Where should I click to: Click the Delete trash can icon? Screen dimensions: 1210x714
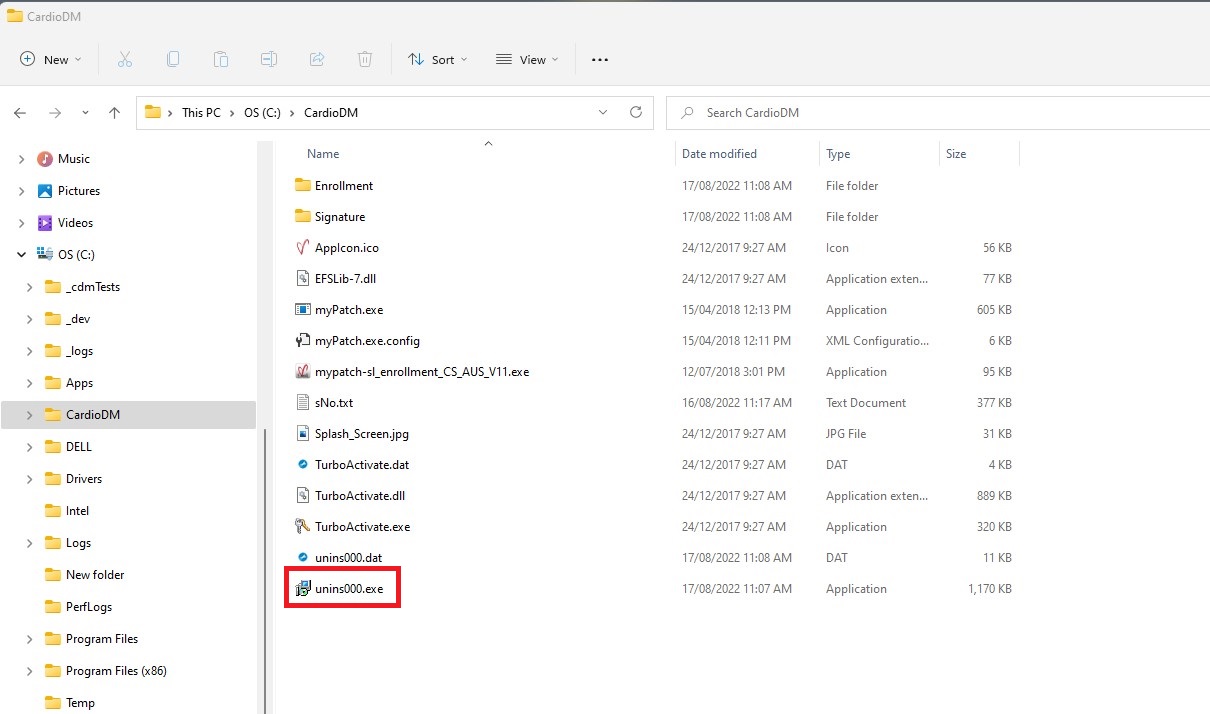click(x=365, y=60)
